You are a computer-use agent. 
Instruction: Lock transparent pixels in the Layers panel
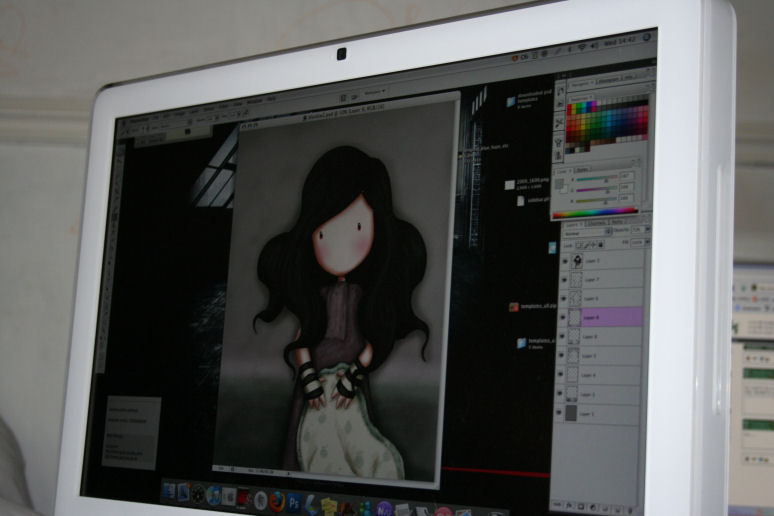pyautogui.click(x=579, y=245)
